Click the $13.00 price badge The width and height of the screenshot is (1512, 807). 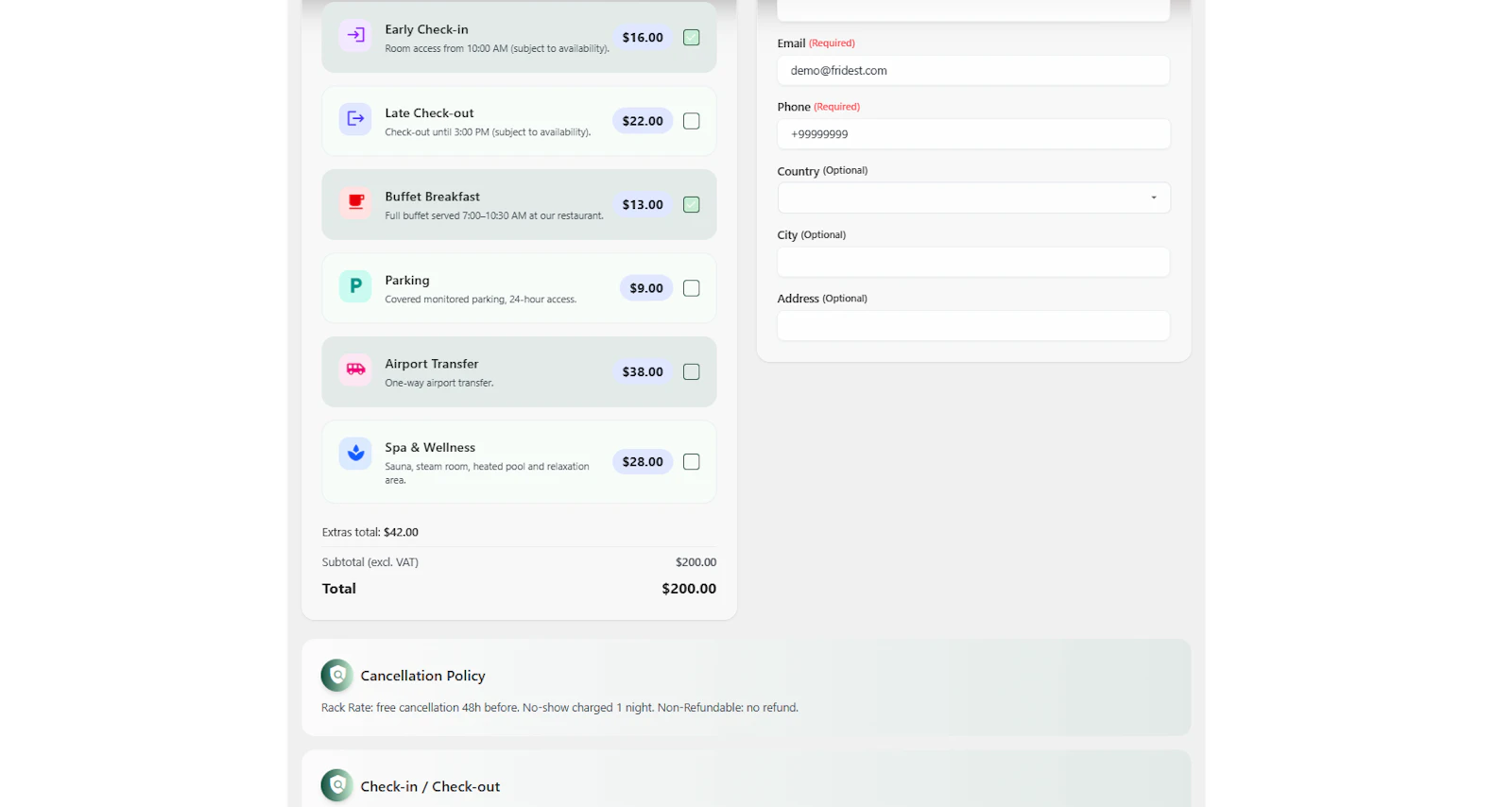(x=643, y=205)
